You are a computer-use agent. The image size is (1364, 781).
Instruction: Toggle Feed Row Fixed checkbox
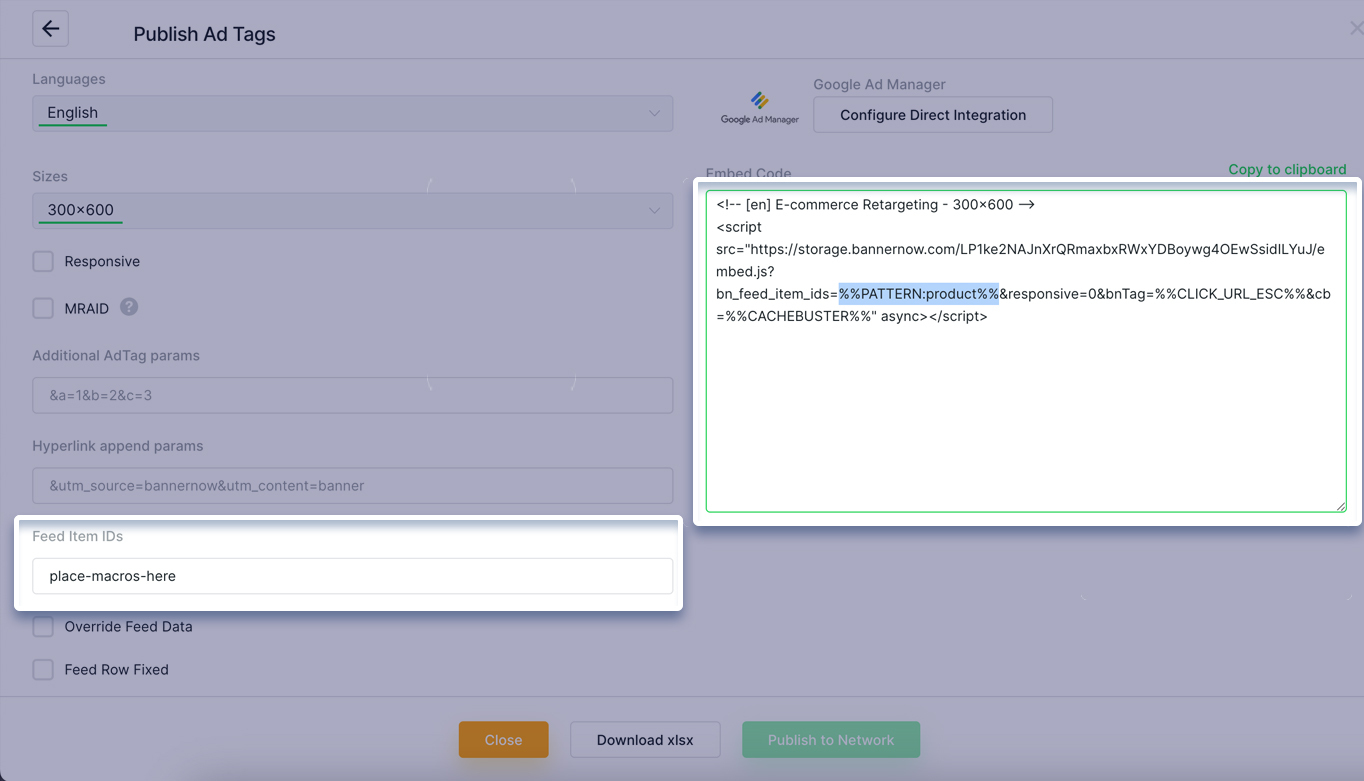43,670
